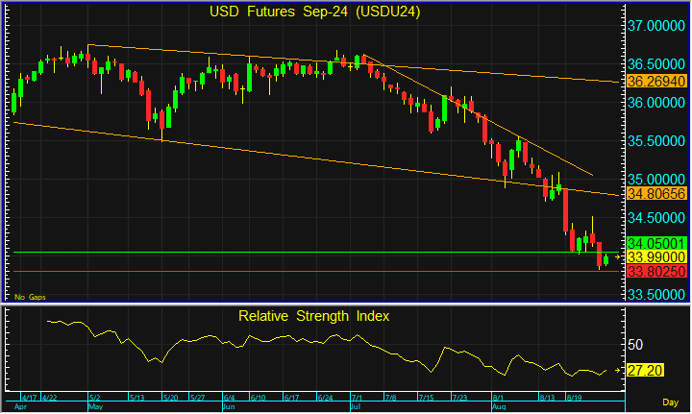
Task: Select the green horizontal line at 34.05
Action: click(x=300, y=252)
